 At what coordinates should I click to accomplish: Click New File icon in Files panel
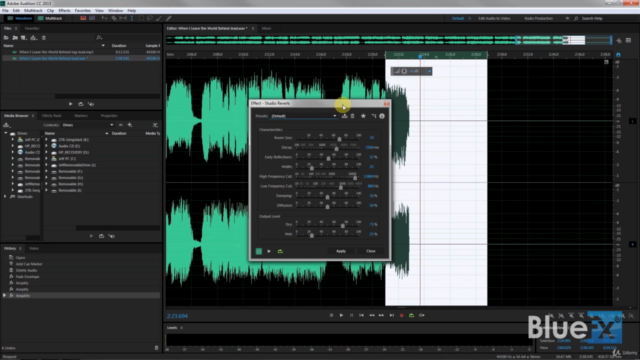pyautogui.click(x=24, y=38)
